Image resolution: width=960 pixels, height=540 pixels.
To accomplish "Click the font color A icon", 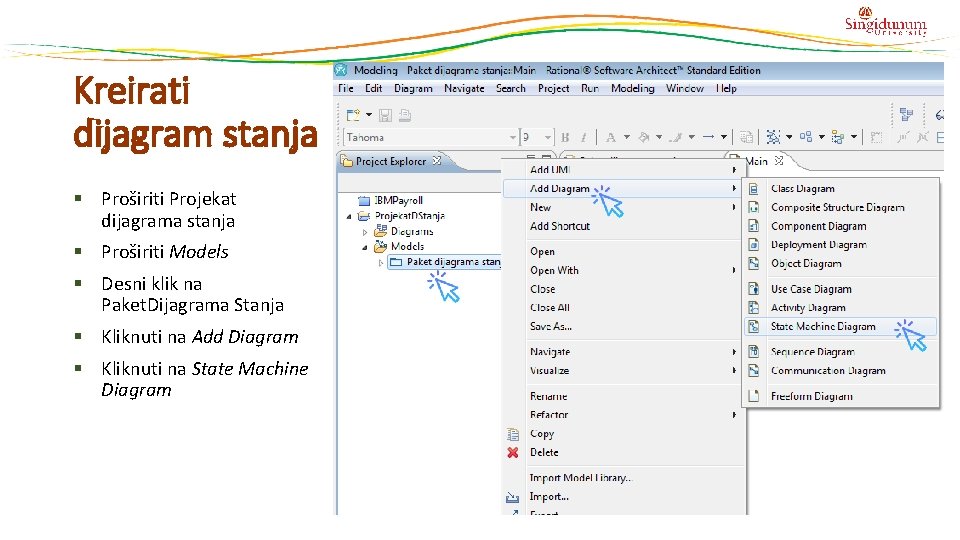I will 610,137.
